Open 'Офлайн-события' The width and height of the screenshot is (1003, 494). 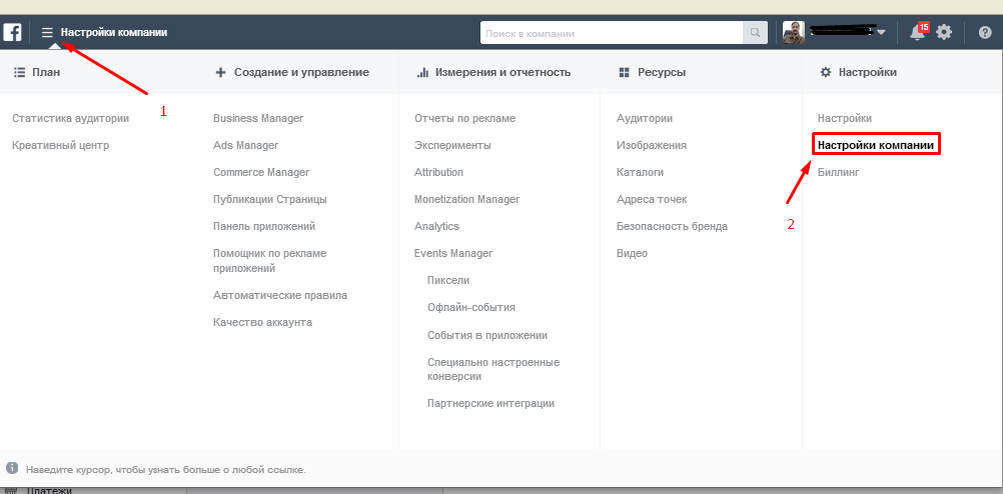pos(471,307)
